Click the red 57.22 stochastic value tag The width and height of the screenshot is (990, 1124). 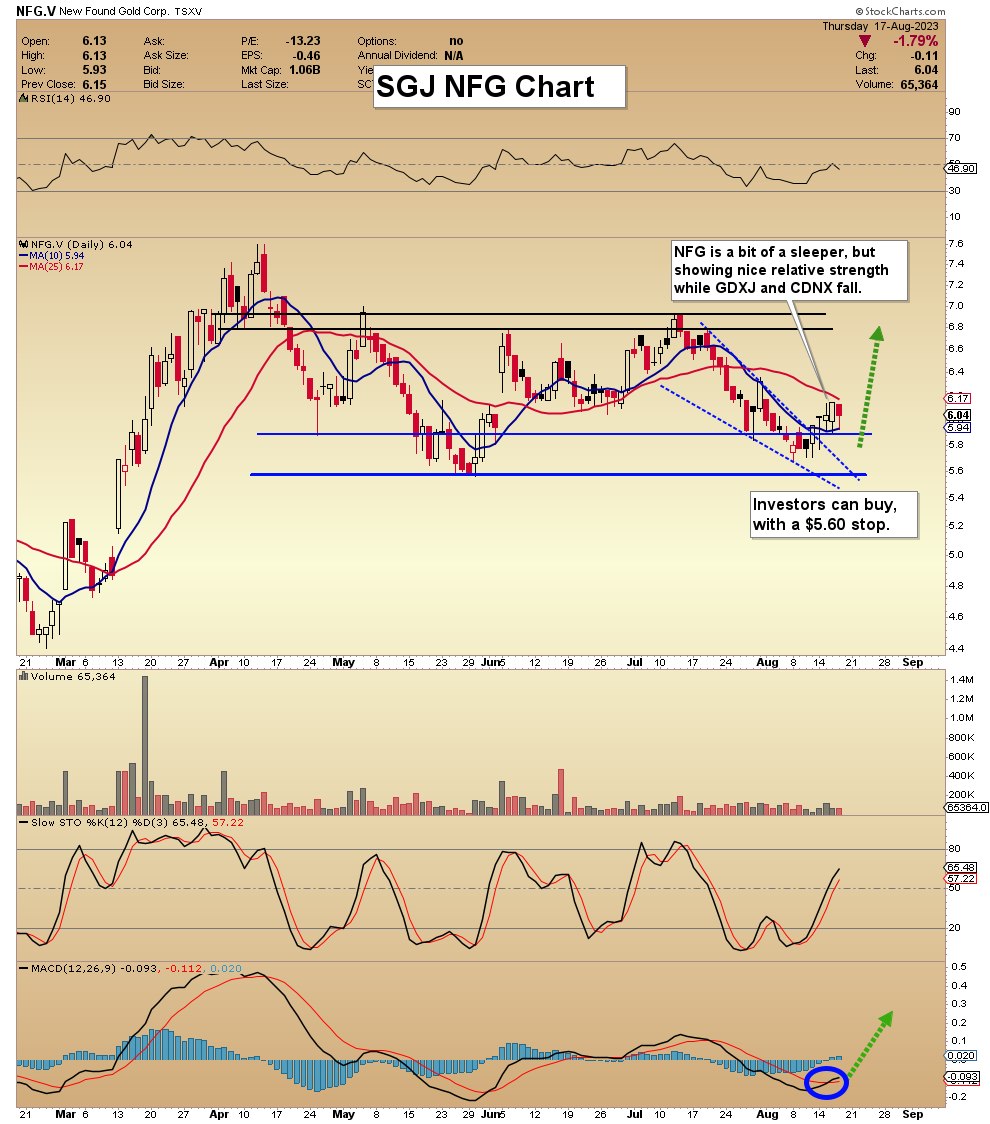961,878
